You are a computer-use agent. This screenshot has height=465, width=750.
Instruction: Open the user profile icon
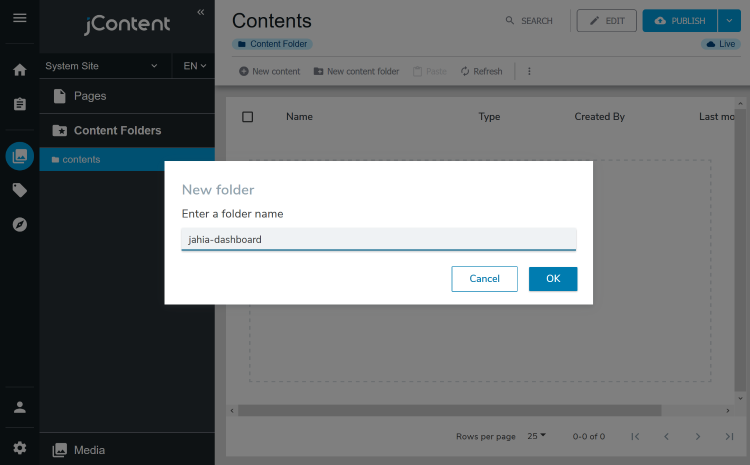(x=20, y=407)
